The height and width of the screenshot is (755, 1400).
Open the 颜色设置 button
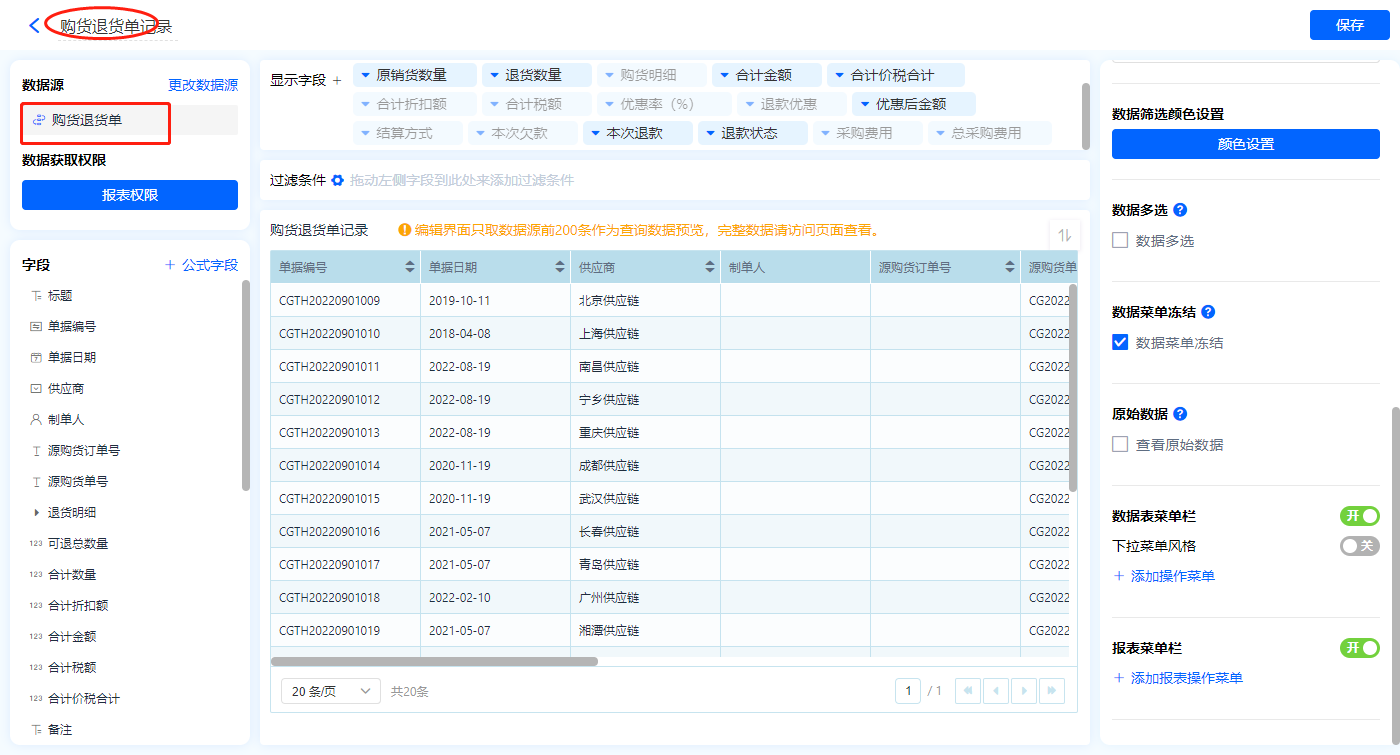coord(1245,144)
